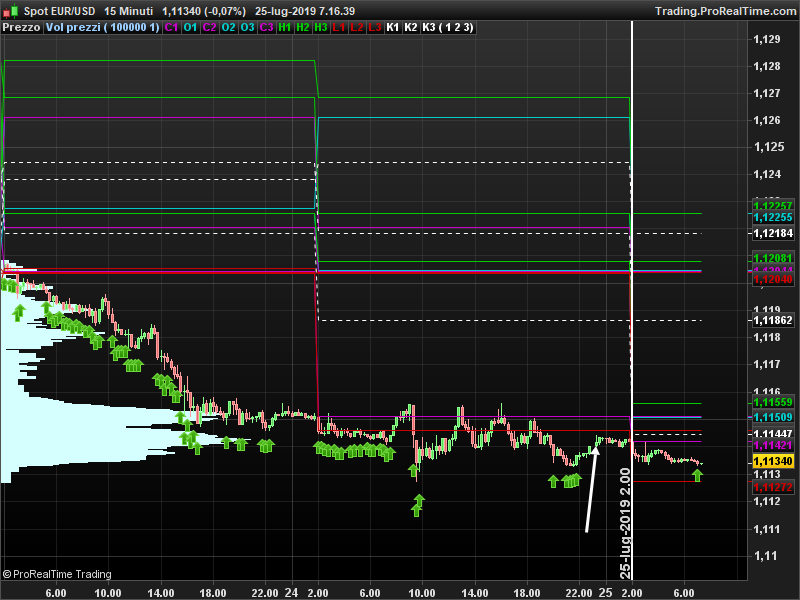This screenshot has height=600, width=800.
Task: Select the red L1 indicator label
Action: point(339,28)
